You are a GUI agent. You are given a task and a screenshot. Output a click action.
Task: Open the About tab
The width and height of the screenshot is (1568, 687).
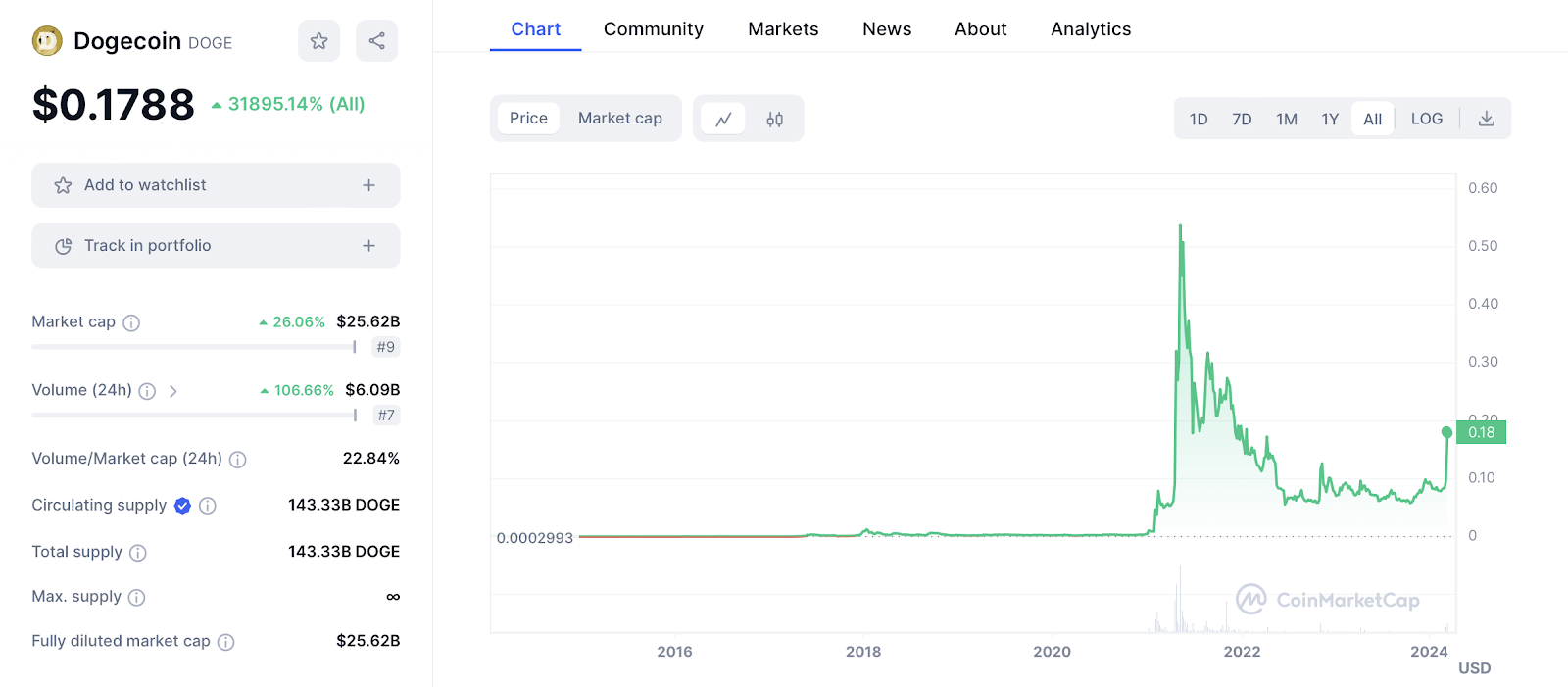click(x=981, y=29)
